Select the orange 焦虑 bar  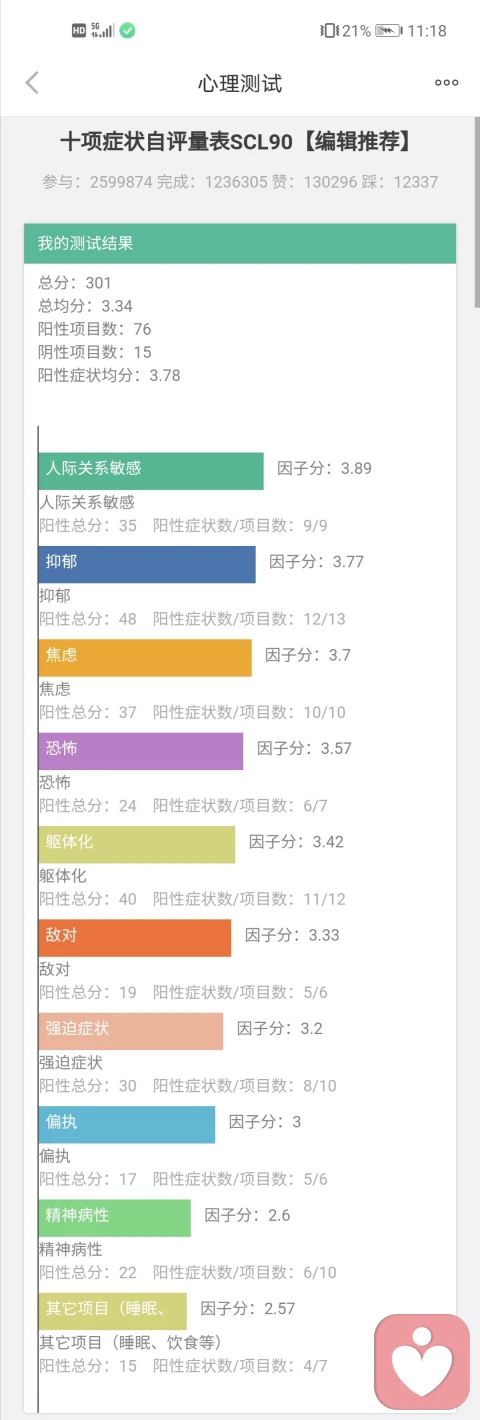click(x=145, y=657)
